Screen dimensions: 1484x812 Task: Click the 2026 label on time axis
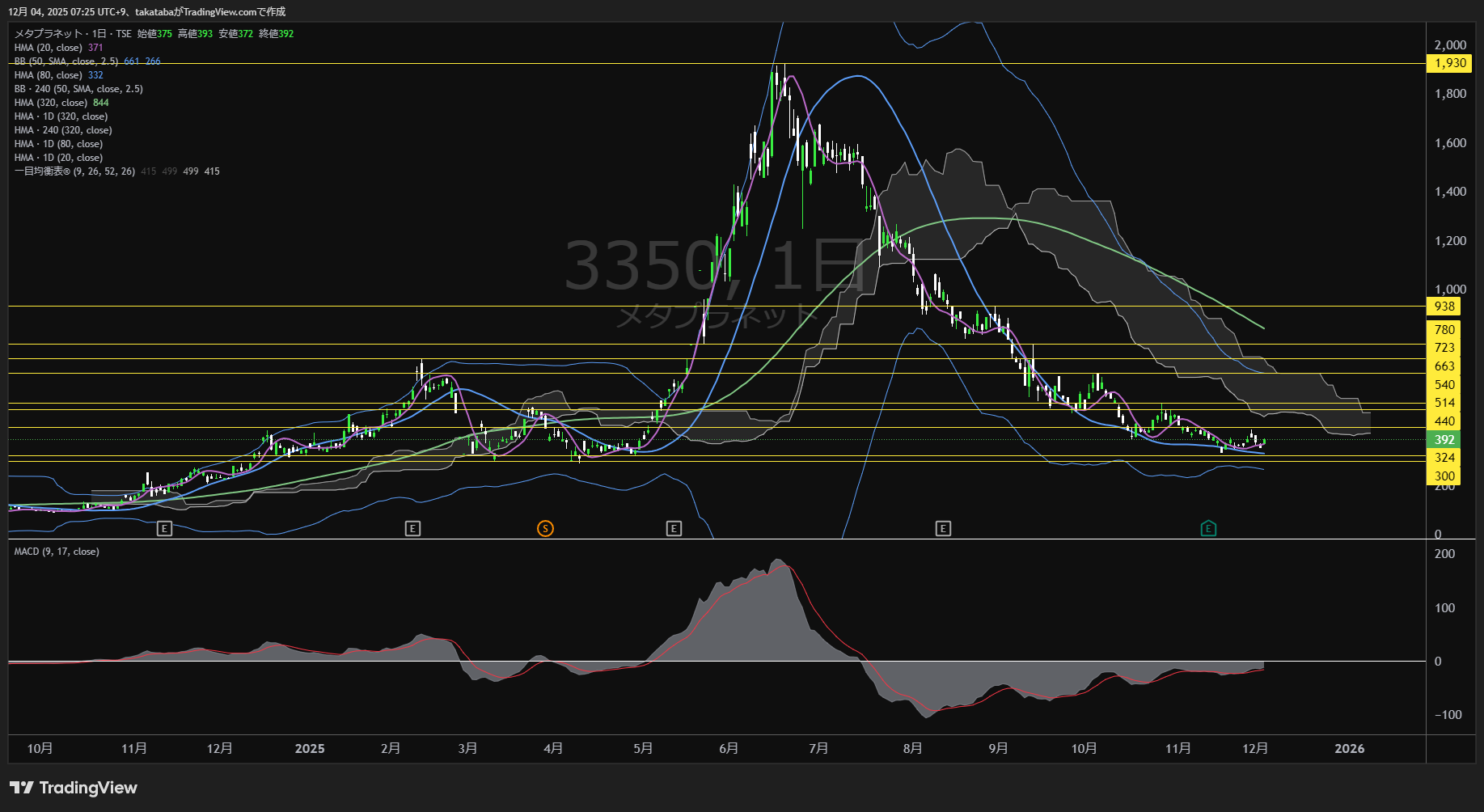[x=1349, y=749]
